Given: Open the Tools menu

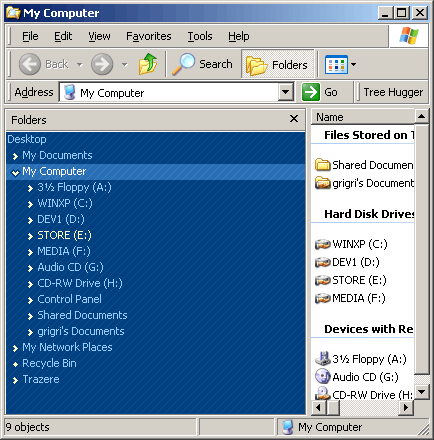Looking at the screenshot, I should tap(200, 36).
